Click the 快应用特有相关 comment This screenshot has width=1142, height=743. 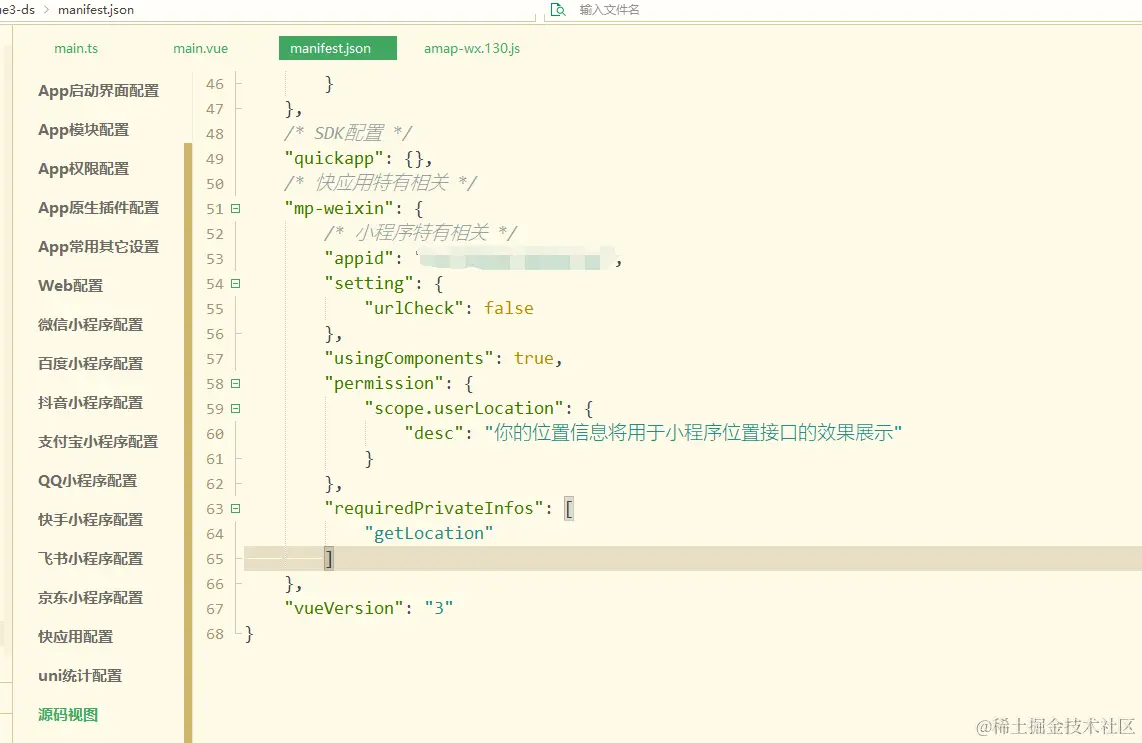tap(381, 183)
